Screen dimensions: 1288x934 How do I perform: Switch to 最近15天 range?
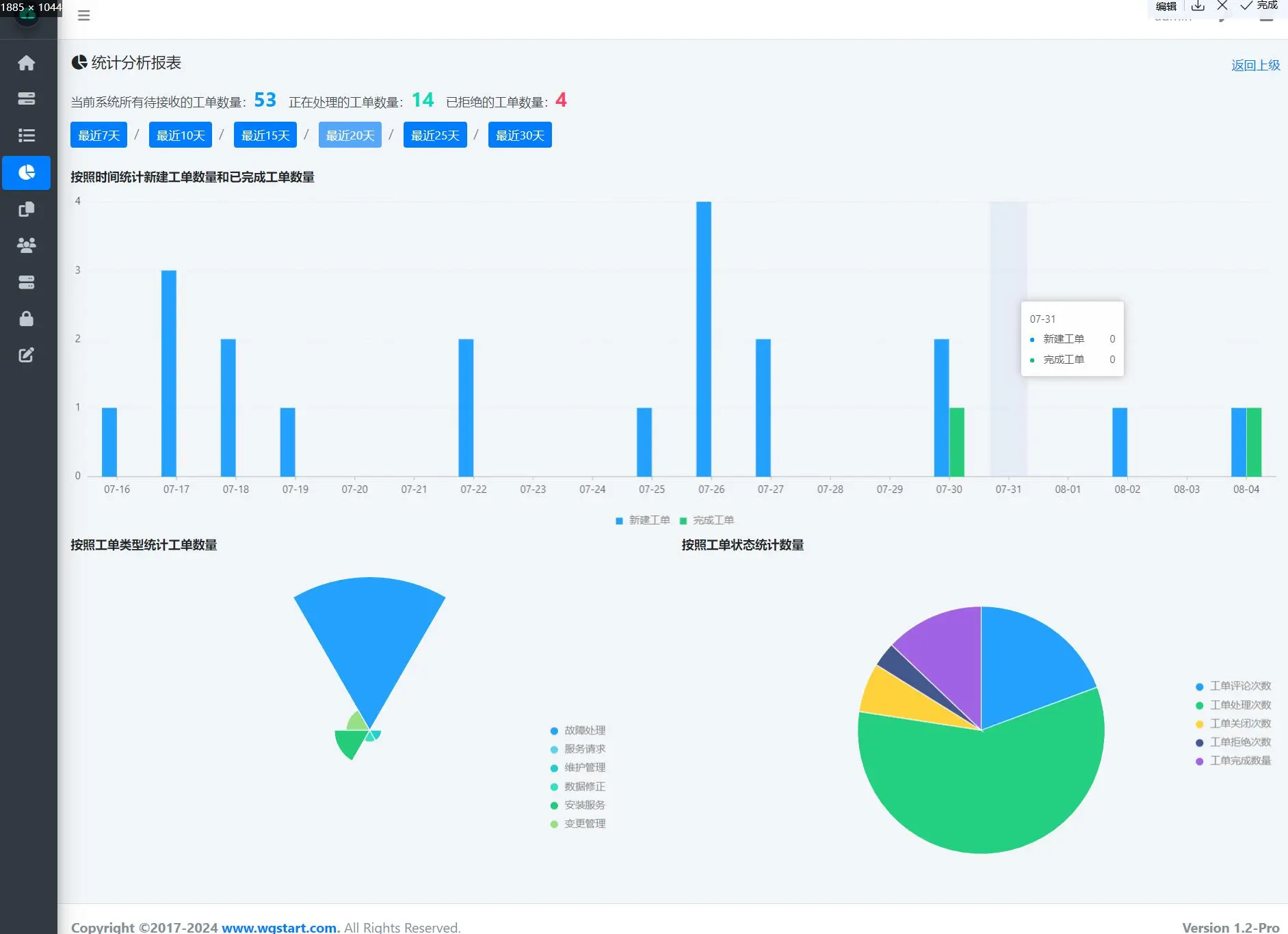pyautogui.click(x=265, y=135)
